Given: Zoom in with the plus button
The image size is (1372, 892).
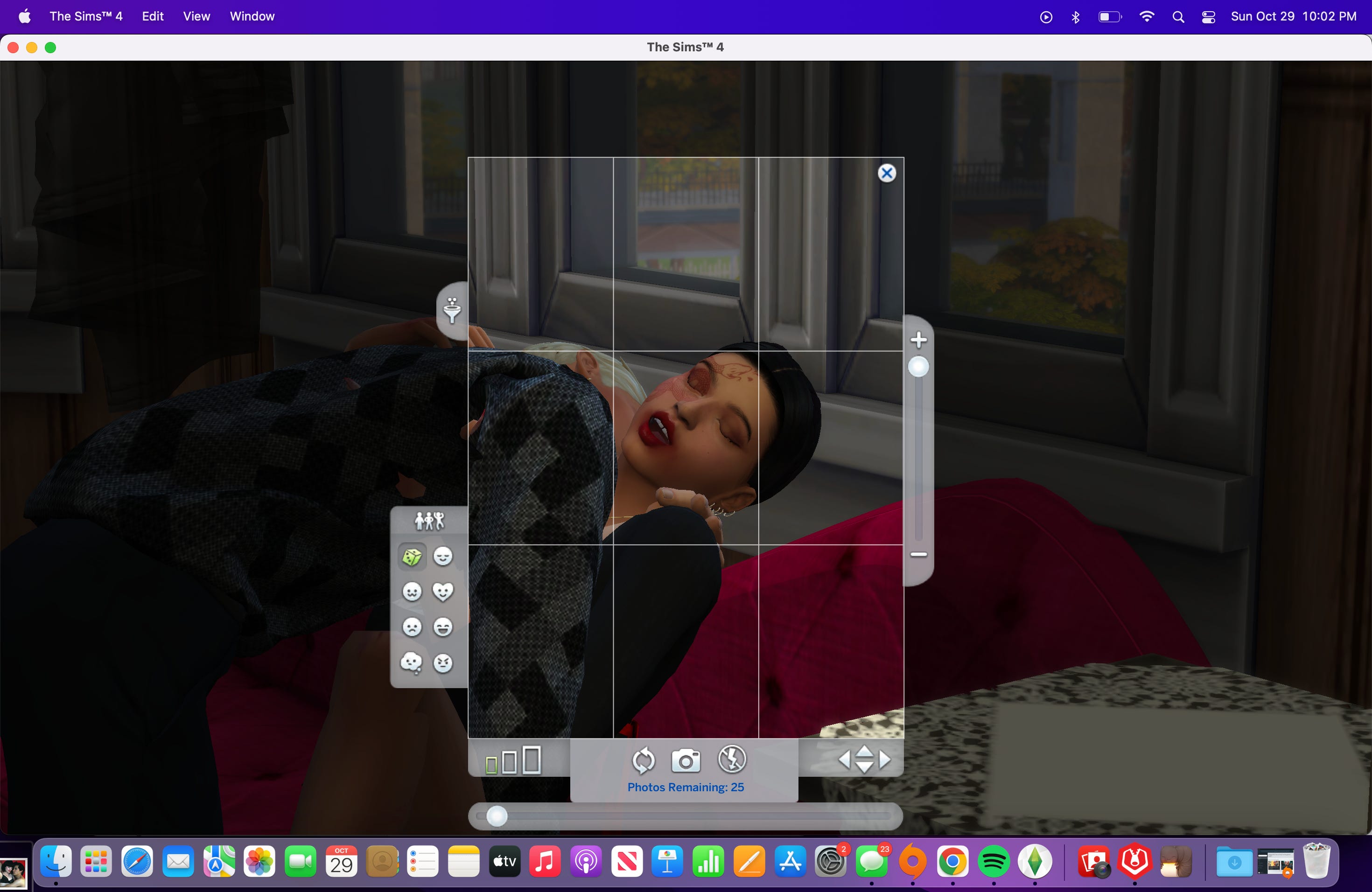Looking at the screenshot, I should tap(918, 339).
